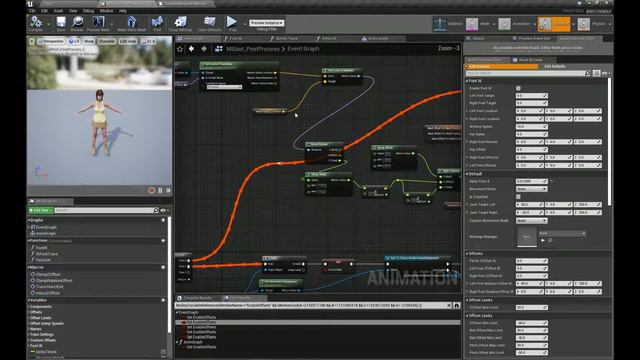Image resolution: width=640 pixels, height=360 pixels.
Task: Click the graph breadcrumb grid icon
Action: [219, 49]
